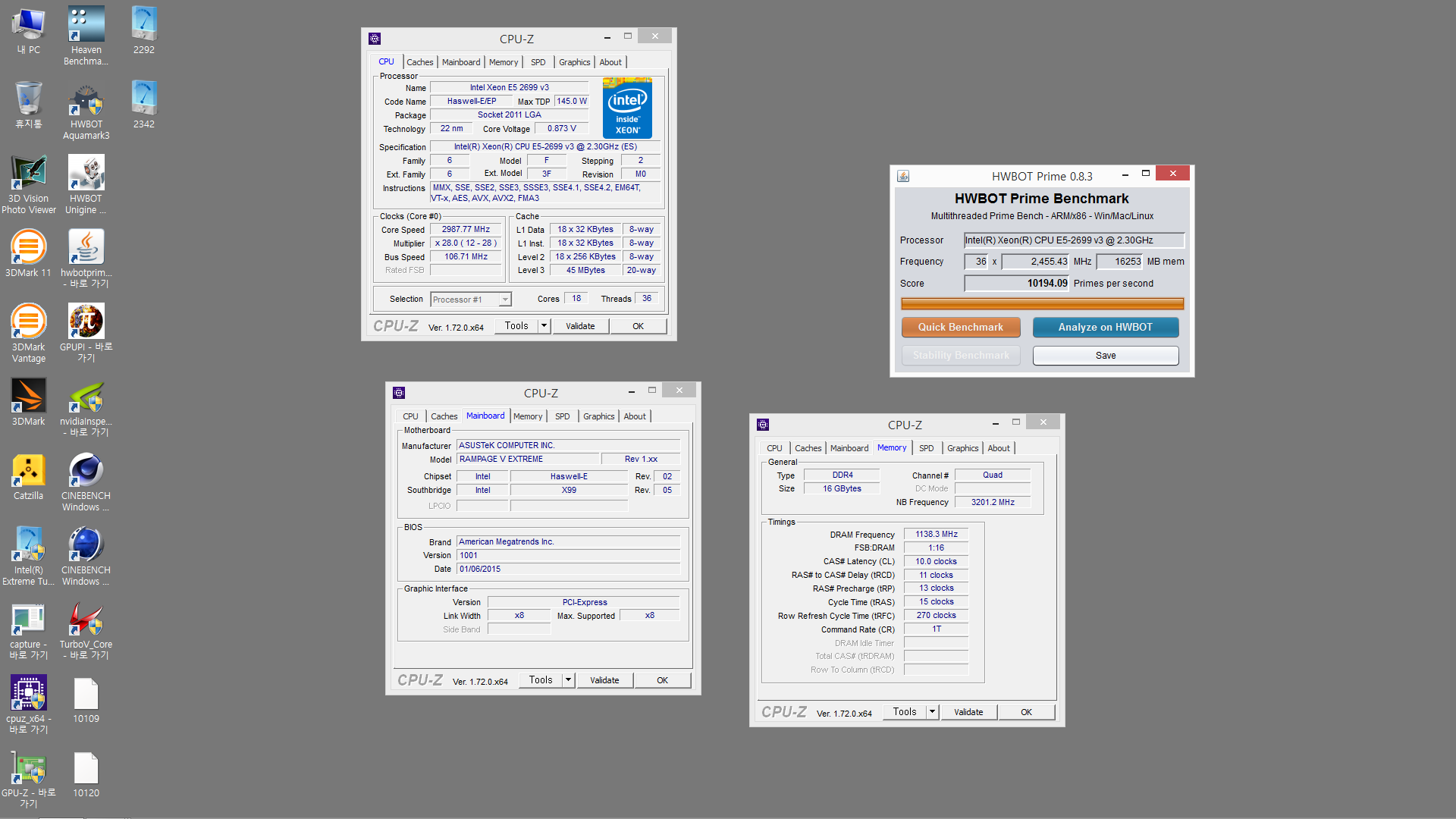Launch lower CINEBENCH Windows shortcut
This screenshot has height=819, width=1456.
[x=86, y=556]
